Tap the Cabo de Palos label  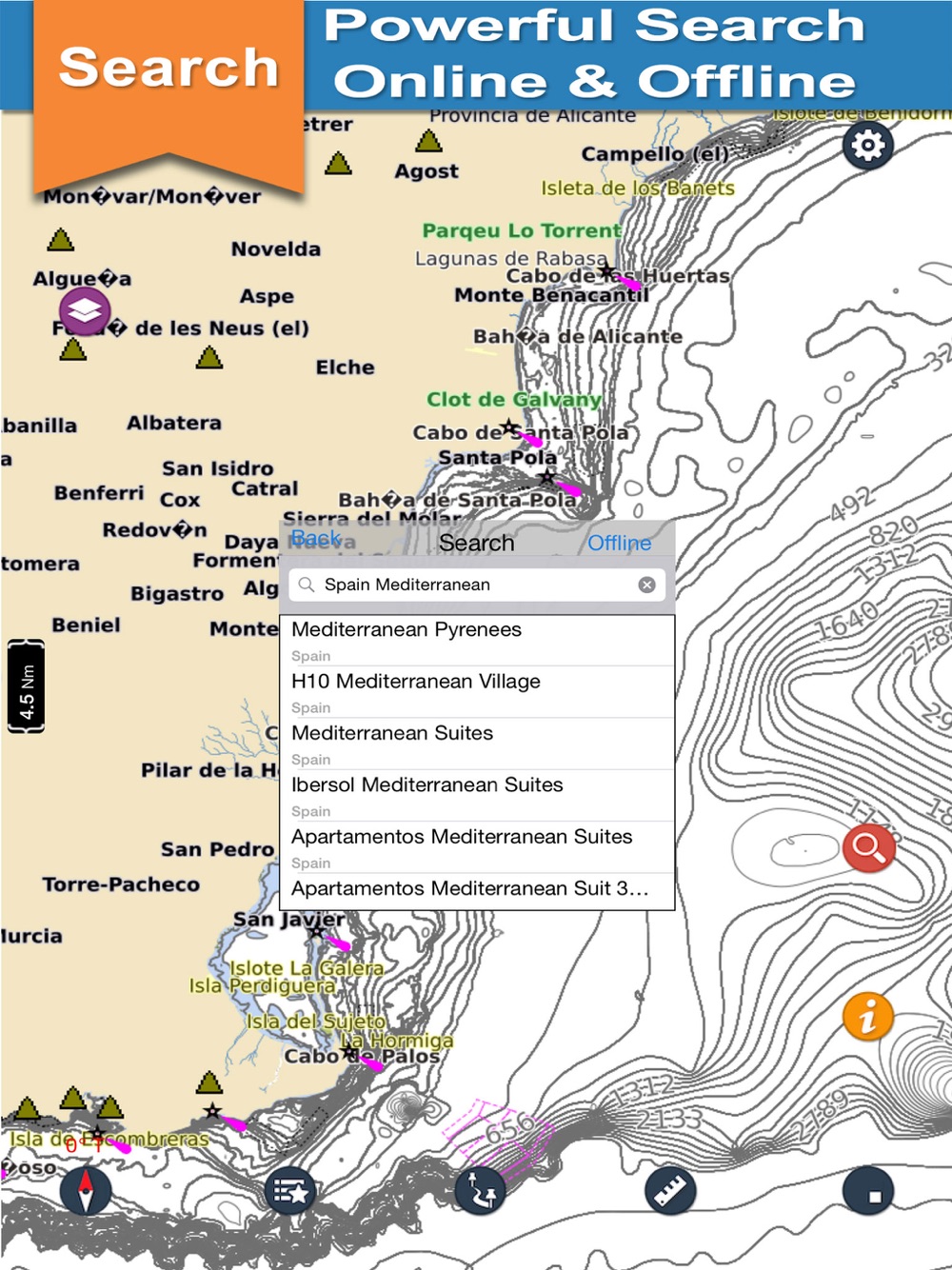pyautogui.click(x=362, y=1056)
